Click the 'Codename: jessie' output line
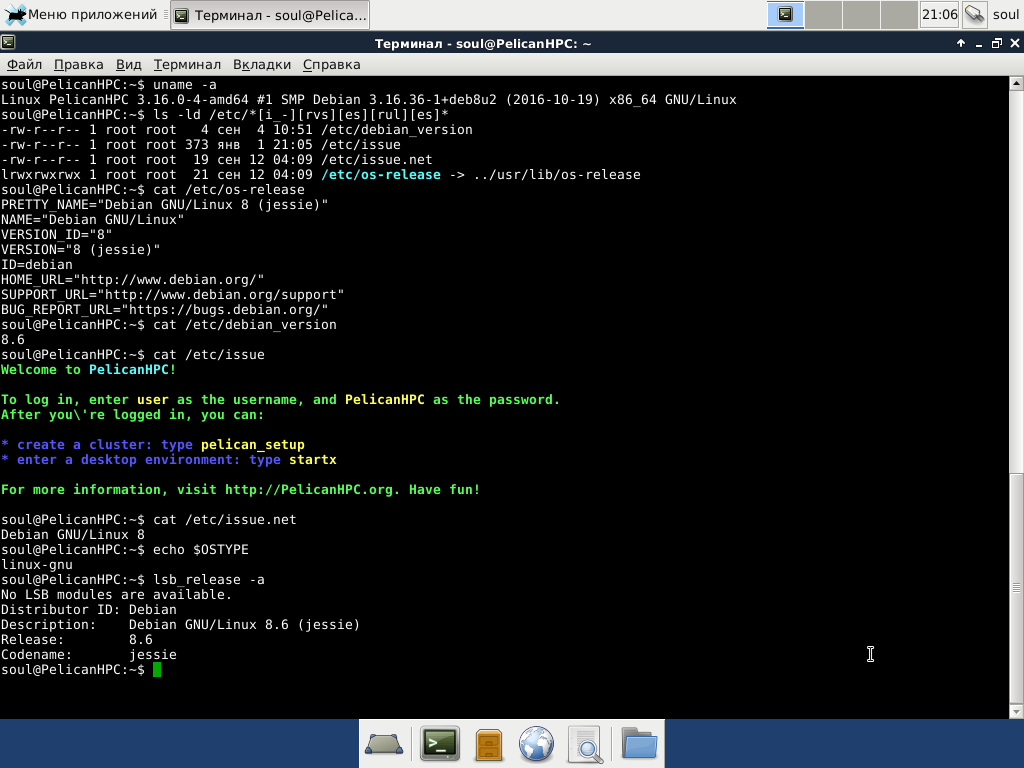The height and width of the screenshot is (768, 1024). 89,655
